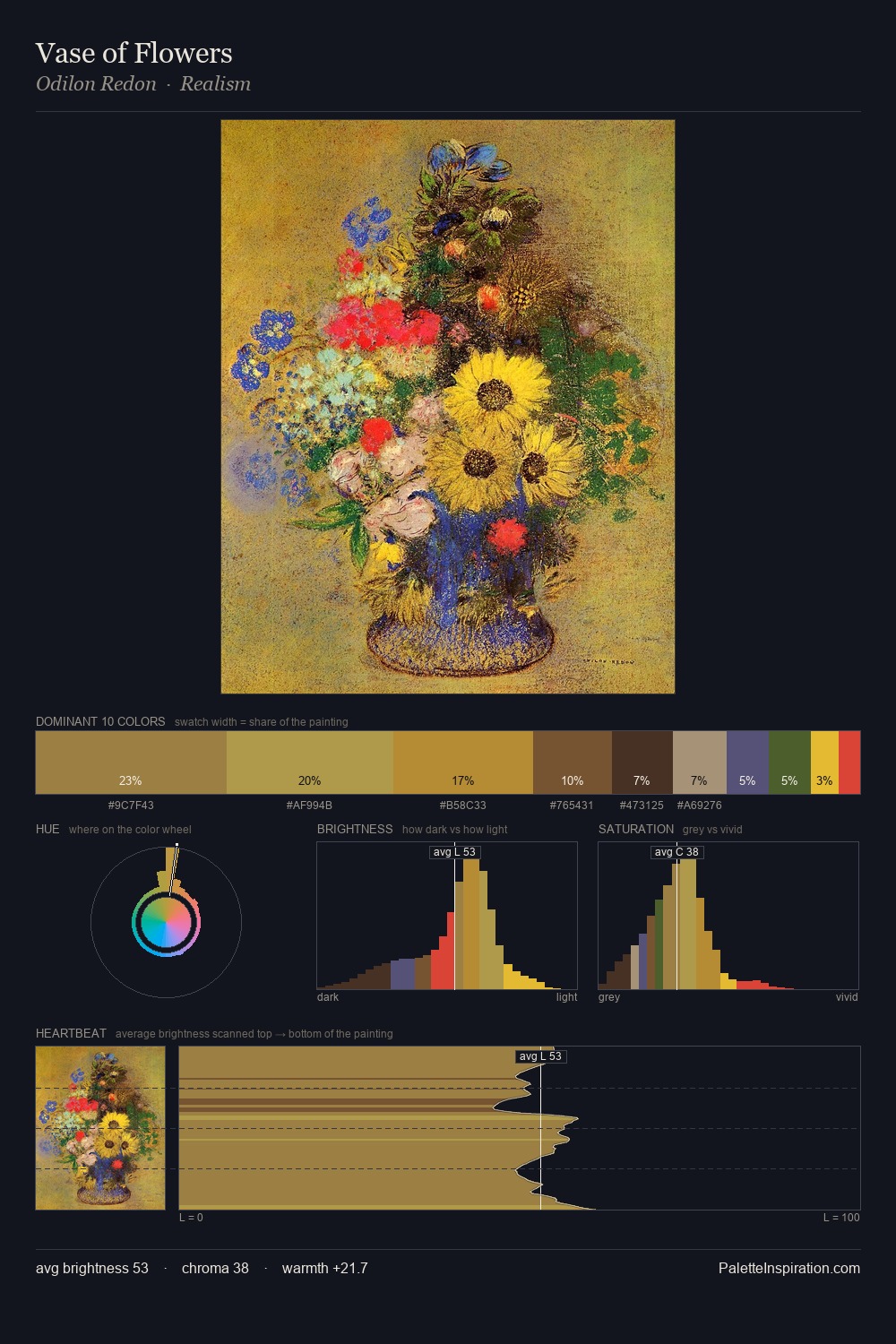Click the hue color wheel
Viewport: 896px width, 1344px height.
tap(166, 922)
